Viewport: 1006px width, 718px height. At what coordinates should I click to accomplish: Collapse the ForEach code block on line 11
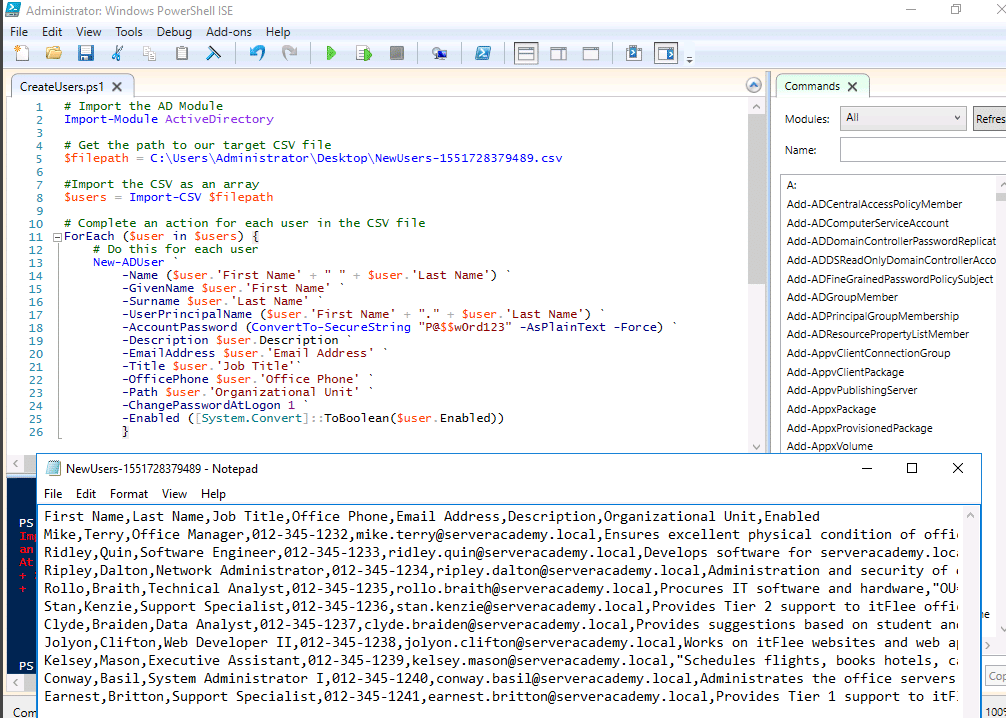click(56, 237)
